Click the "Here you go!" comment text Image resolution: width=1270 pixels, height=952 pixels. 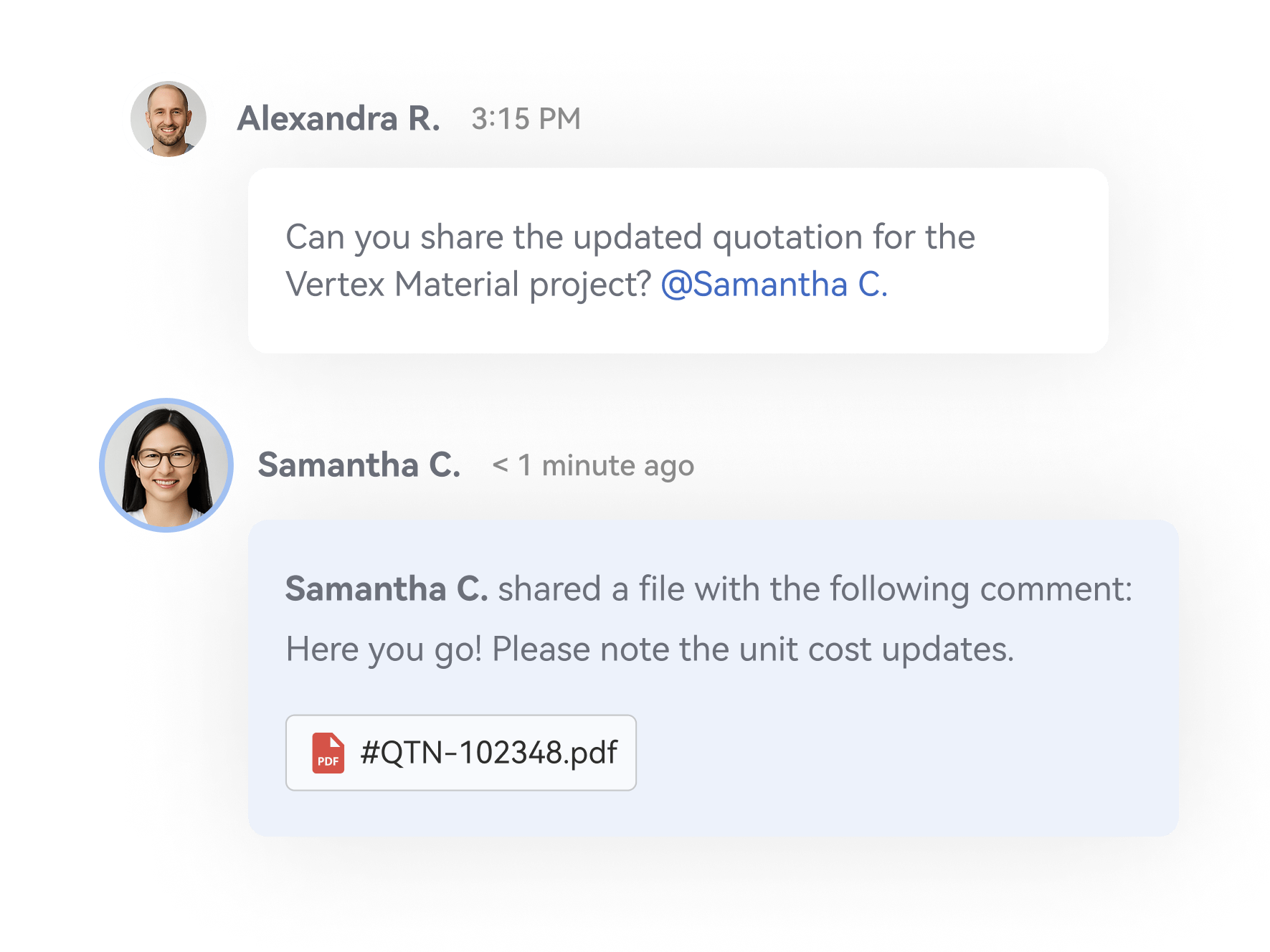coord(384,649)
